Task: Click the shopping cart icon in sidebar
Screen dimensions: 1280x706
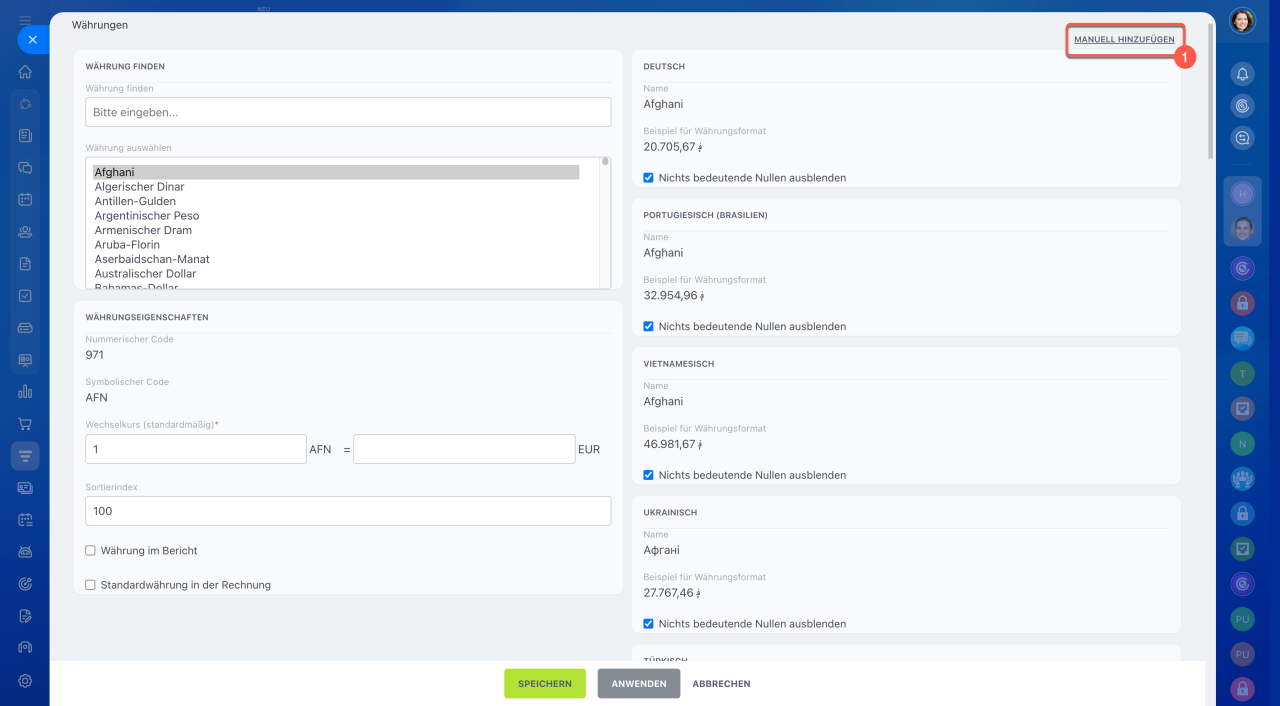Action: pyautogui.click(x=25, y=424)
